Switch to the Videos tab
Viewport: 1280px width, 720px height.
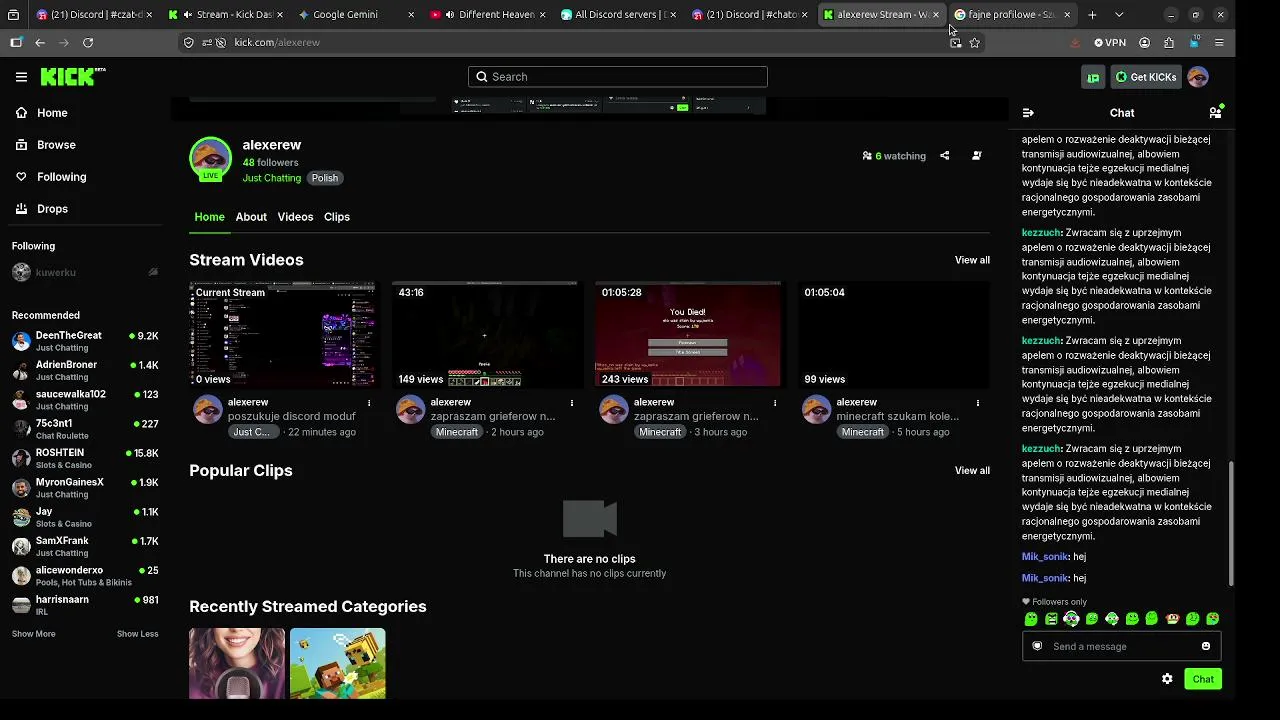point(295,217)
